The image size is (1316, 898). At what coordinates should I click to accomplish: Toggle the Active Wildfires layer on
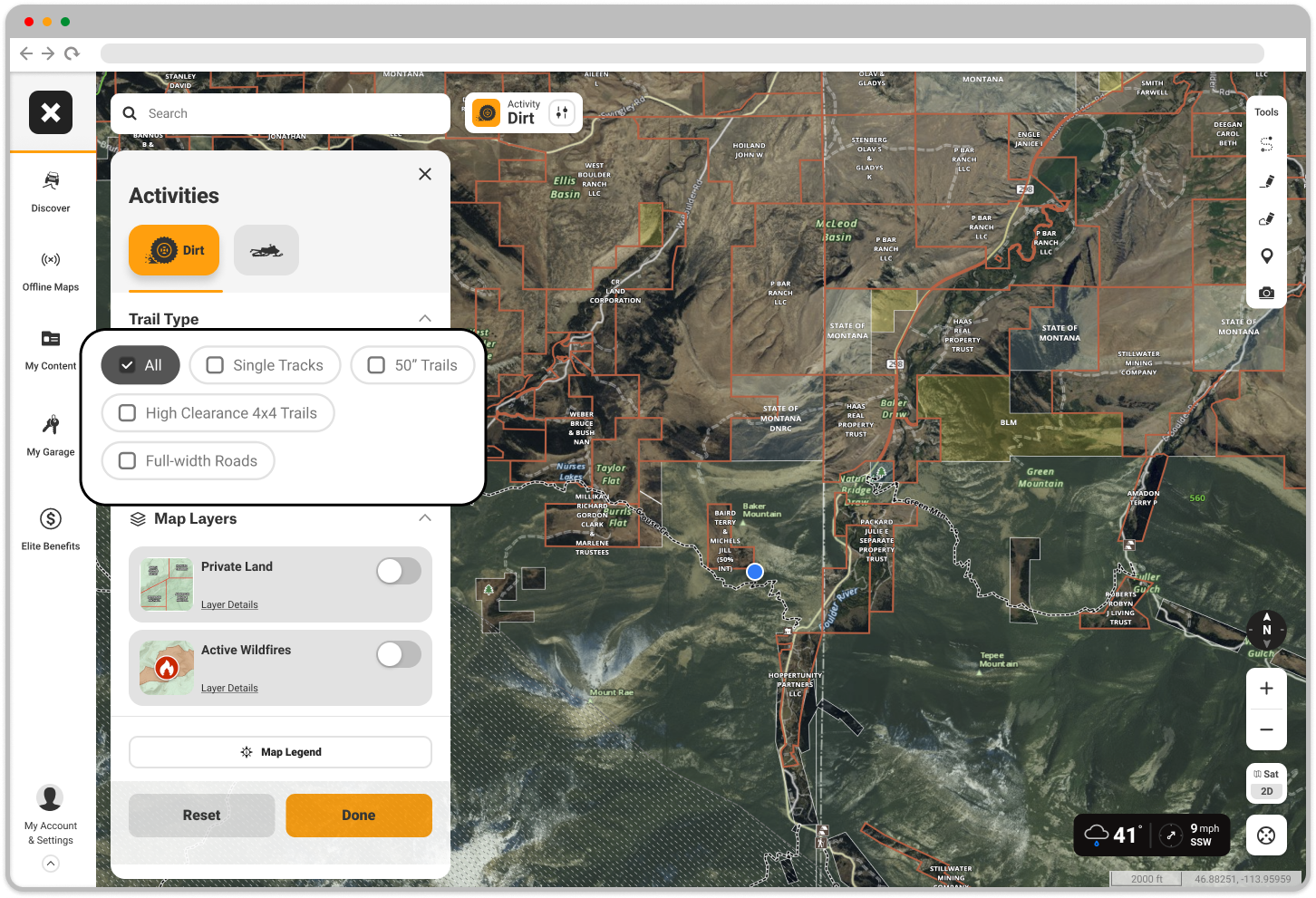pyautogui.click(x=399, y=654)
